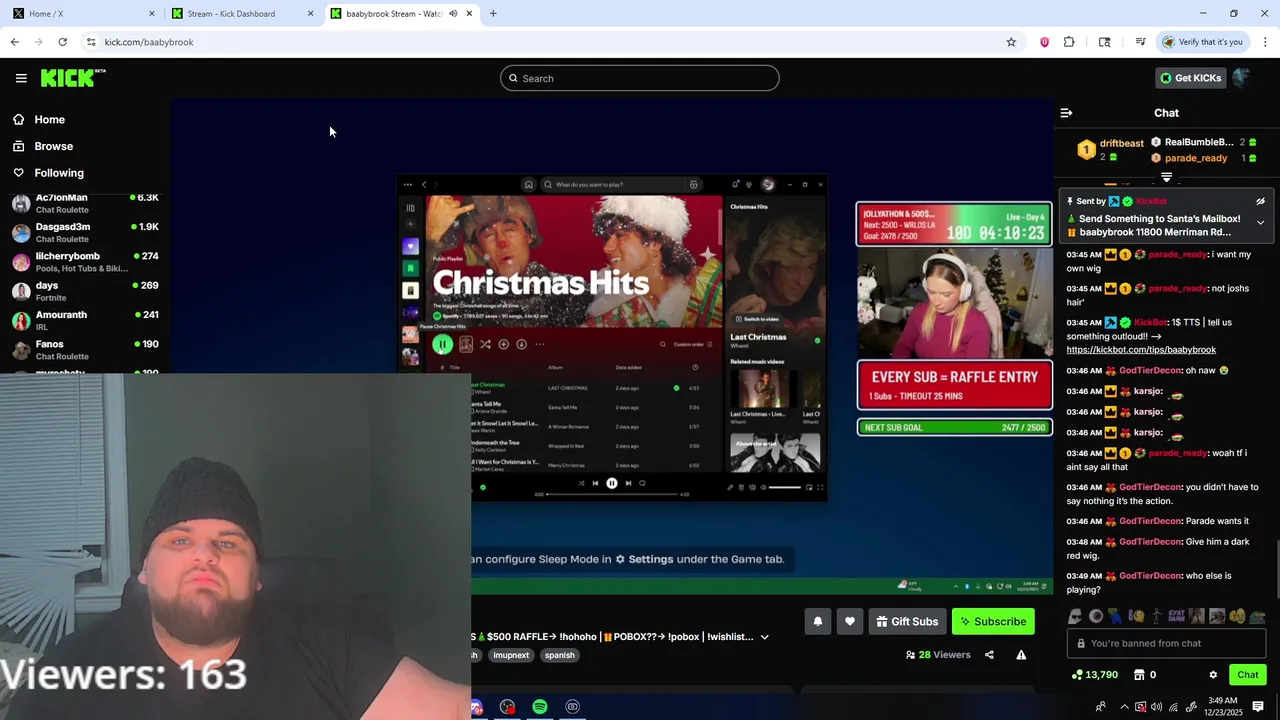Open Browse in sidebar

pyautogui.click(x=53, y=146)
